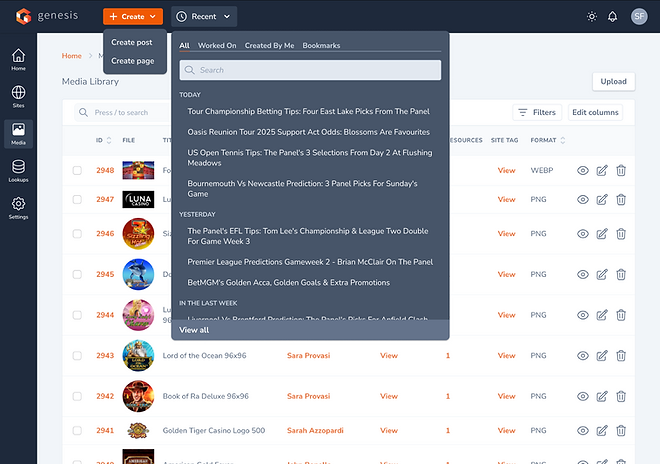660x464 pixels.
Task: Click the Genesis logo icon
Action: pyautogui.click(x=24, y=16)
